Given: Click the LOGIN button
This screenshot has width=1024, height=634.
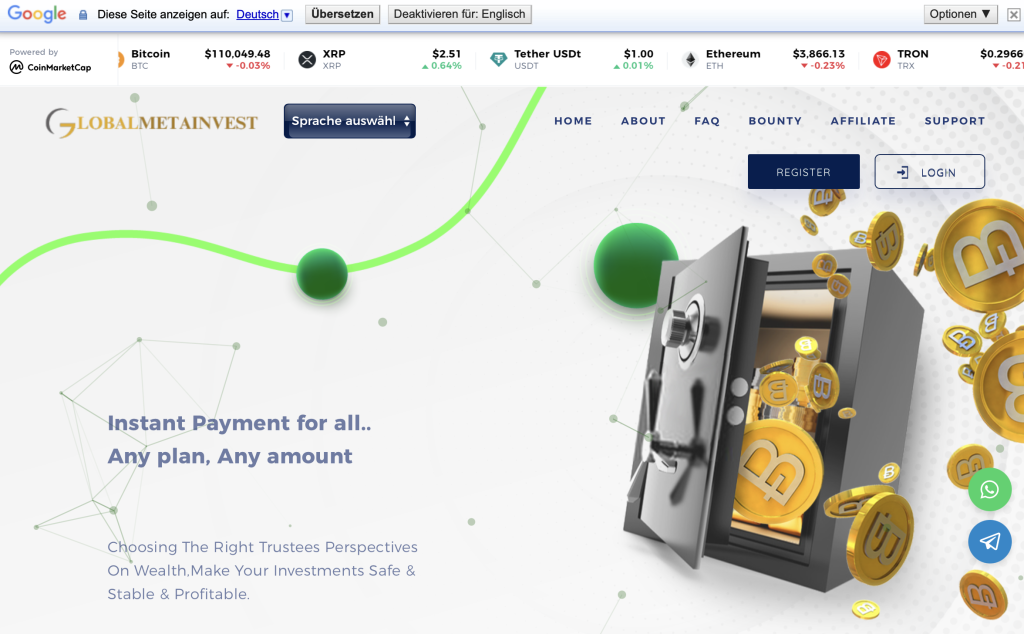Looking at the screenshot, I should click(929, 172).
